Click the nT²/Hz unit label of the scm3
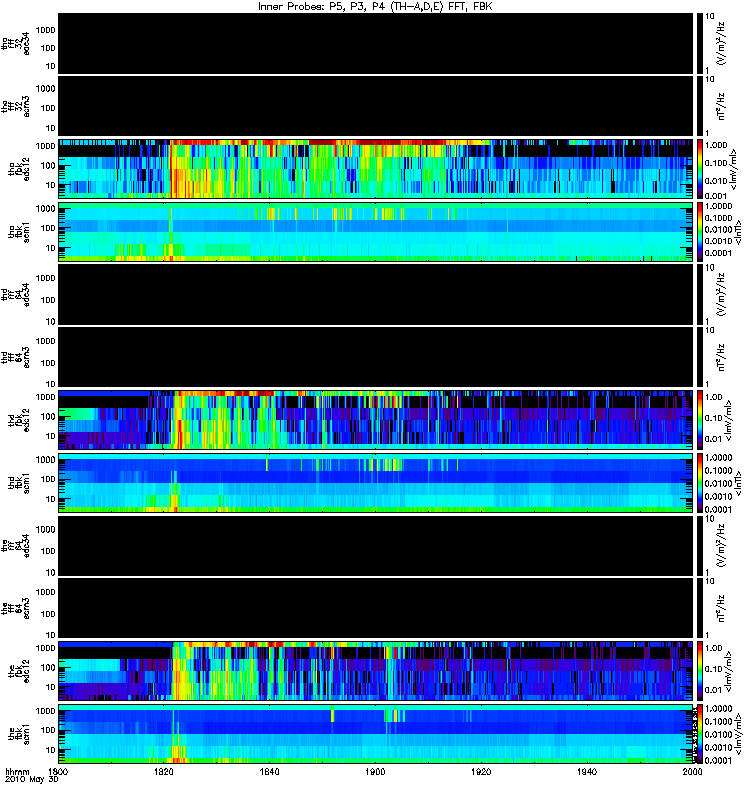Viewport: 750px width, 800px height. click(721, 609)
